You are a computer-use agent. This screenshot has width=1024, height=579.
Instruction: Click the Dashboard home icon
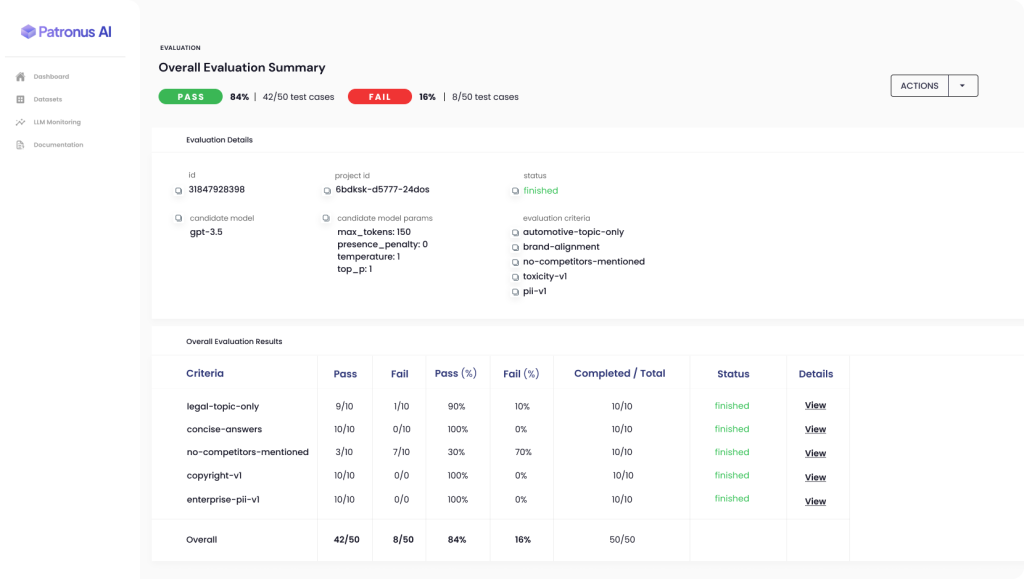click(x=20, y=77)
